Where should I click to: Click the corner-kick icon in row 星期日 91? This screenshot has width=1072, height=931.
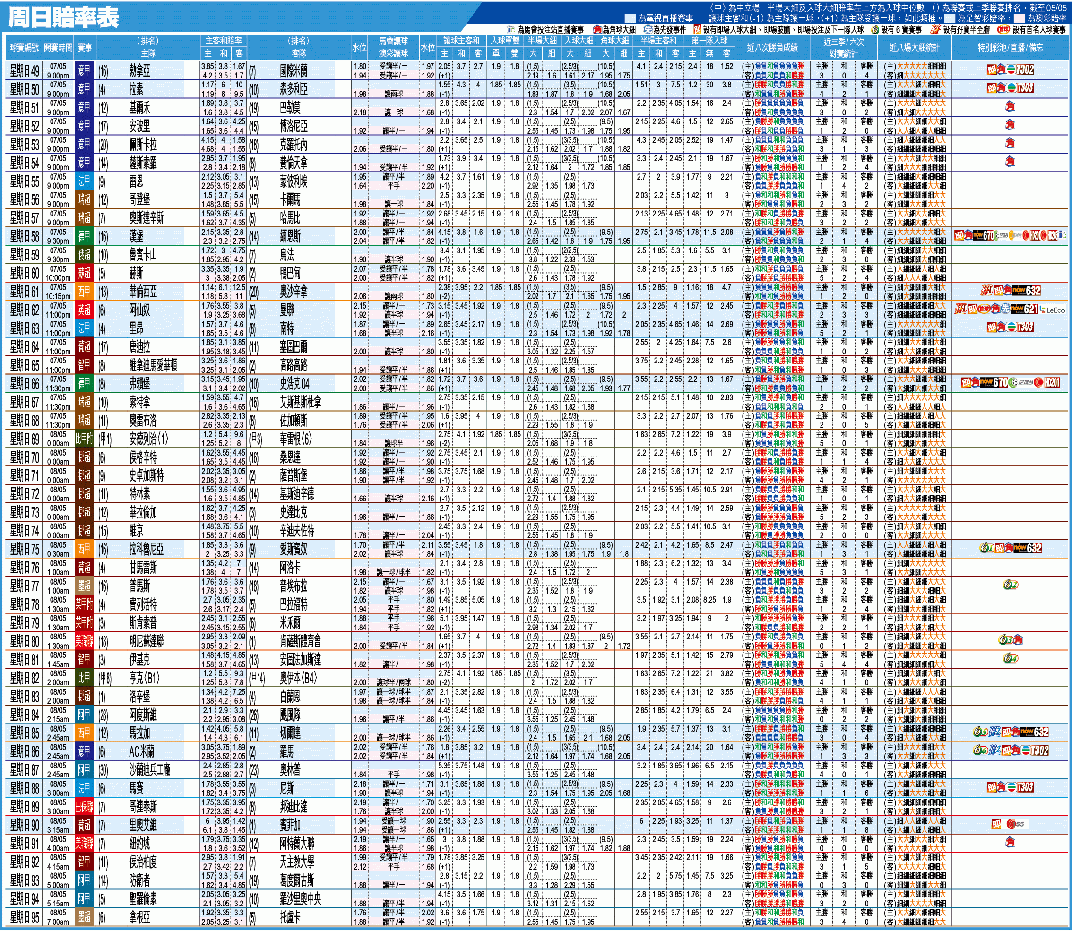point(1010,843)
